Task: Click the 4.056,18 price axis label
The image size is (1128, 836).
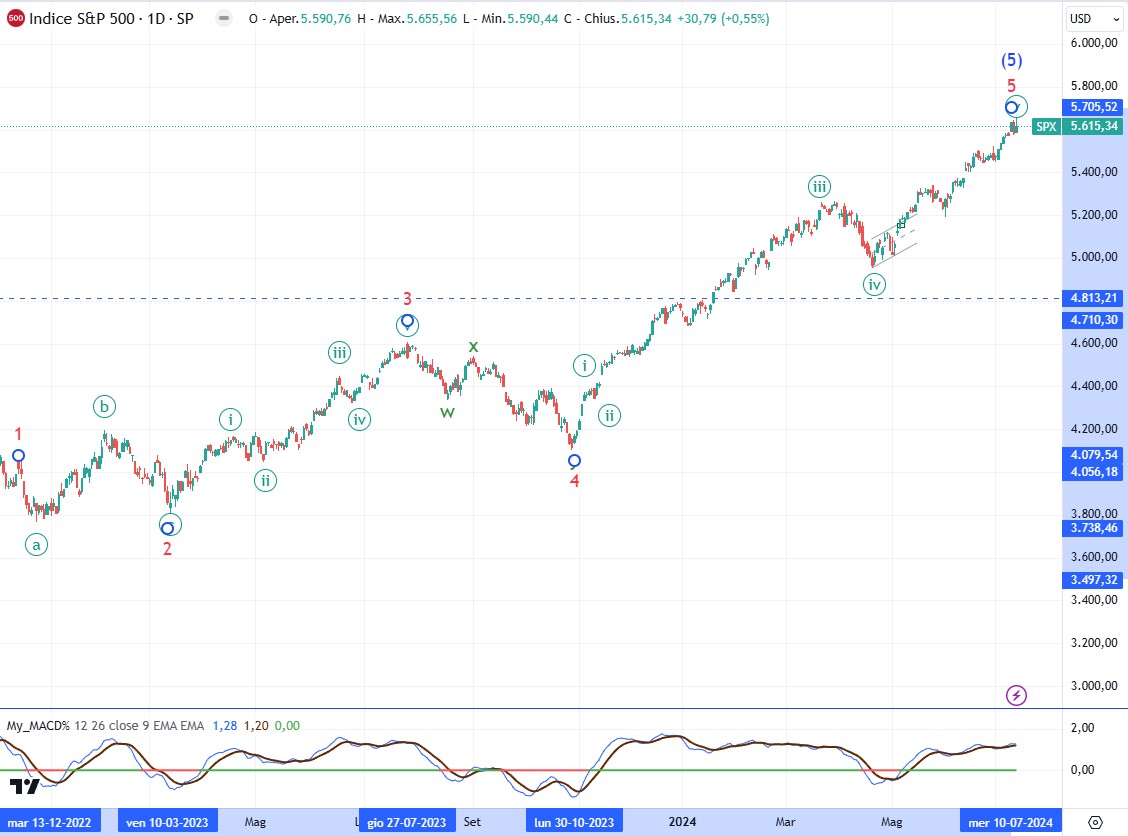Action: (1093, 472)
